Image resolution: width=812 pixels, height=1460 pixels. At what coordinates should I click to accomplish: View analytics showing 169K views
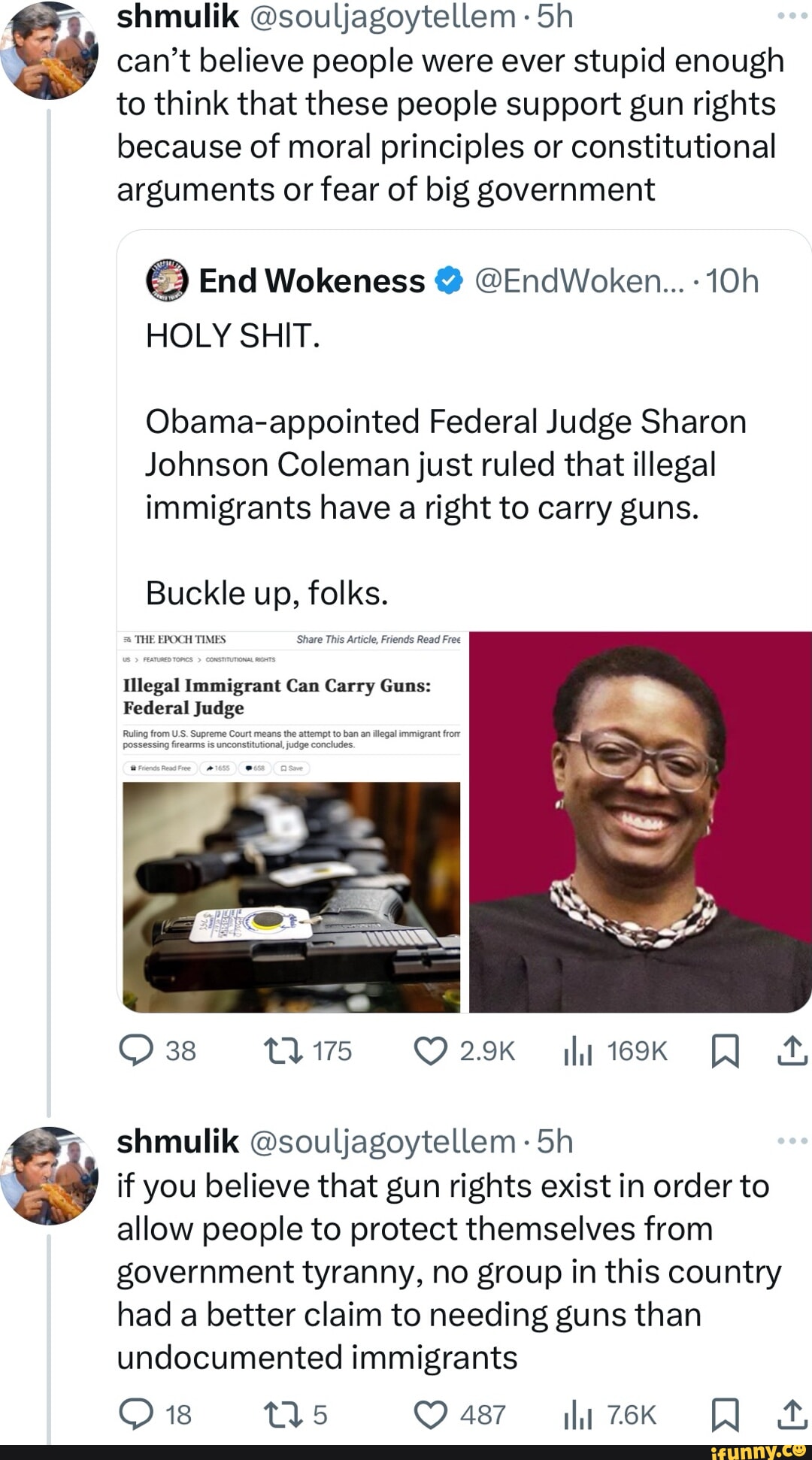tap(577, 1050)
